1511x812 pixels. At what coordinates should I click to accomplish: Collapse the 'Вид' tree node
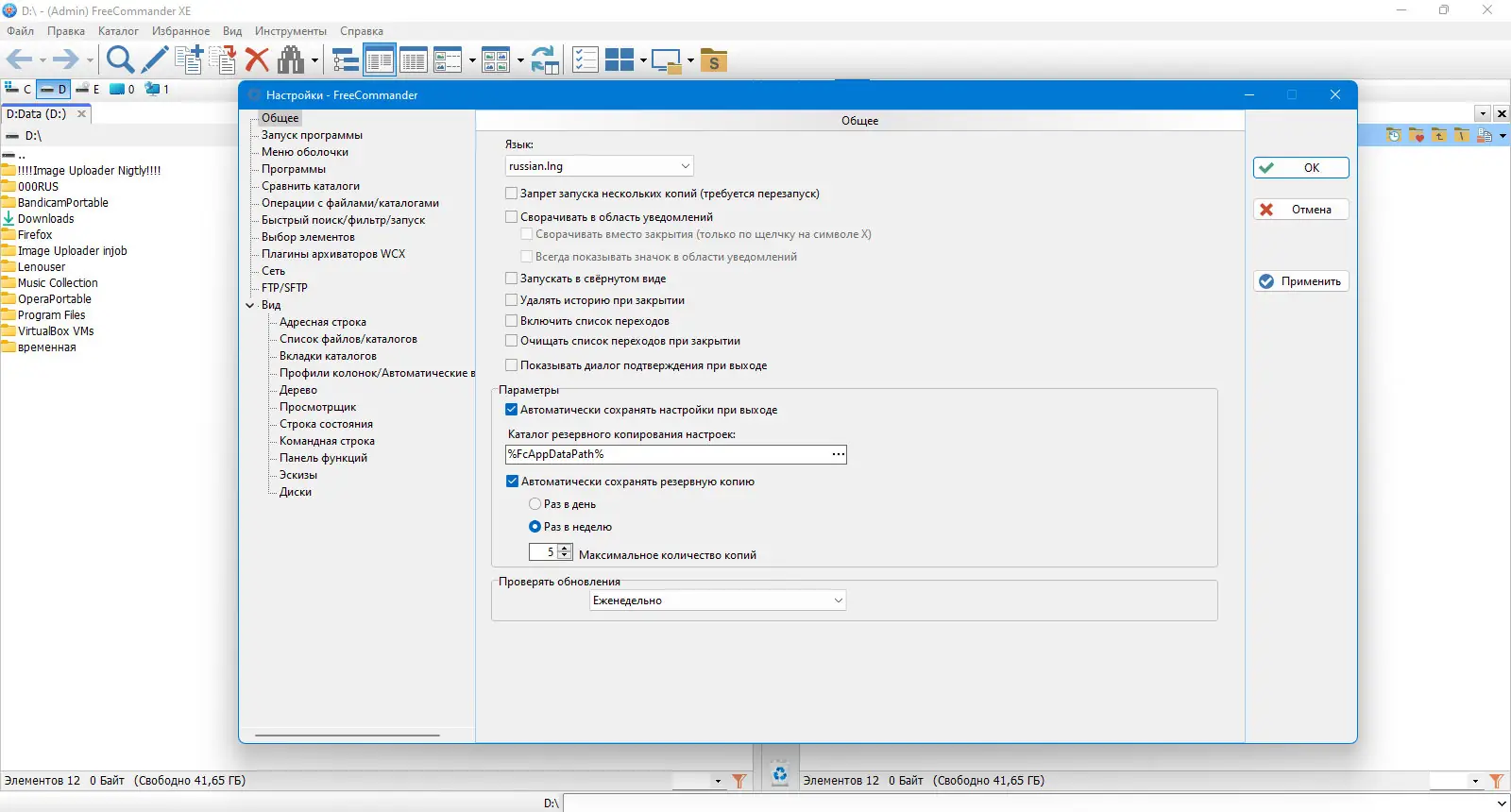(x=250, y=305)
